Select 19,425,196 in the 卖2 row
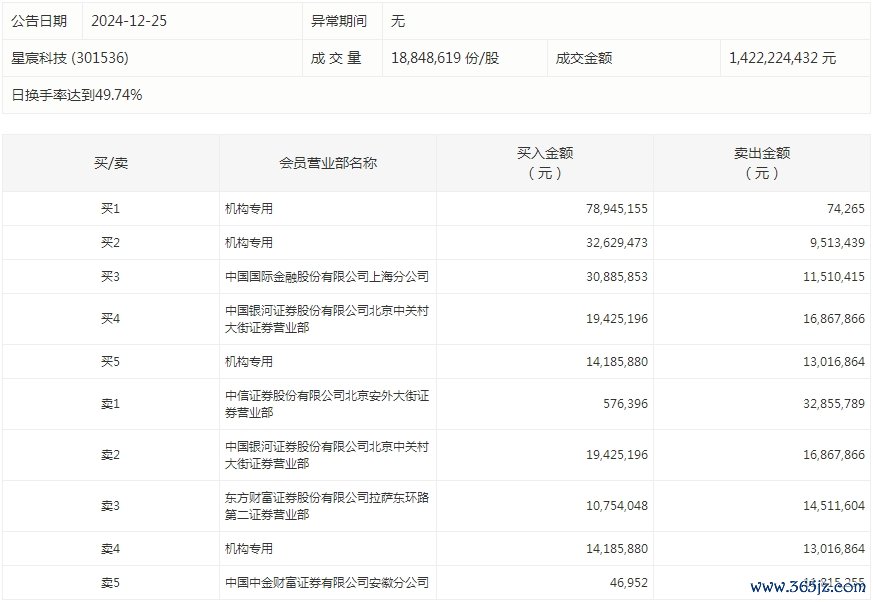Viewport: 873px width, 602px height. pos(616,455)
